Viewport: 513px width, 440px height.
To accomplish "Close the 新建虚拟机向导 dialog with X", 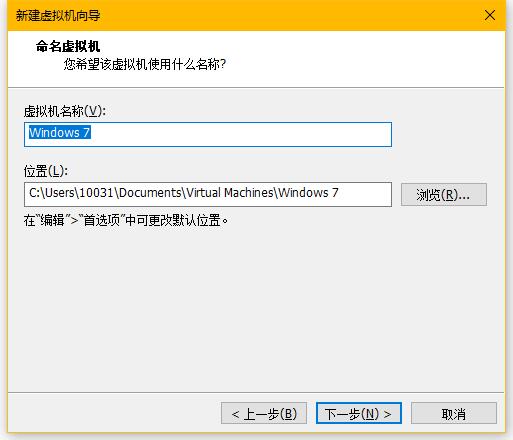I will click(490, 15).
